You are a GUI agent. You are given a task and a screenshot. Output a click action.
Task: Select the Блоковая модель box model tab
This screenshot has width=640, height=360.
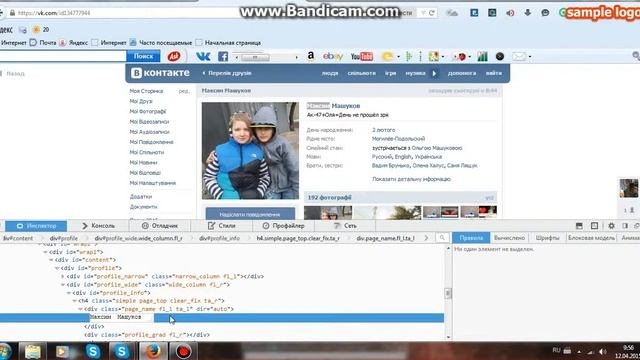591,238
